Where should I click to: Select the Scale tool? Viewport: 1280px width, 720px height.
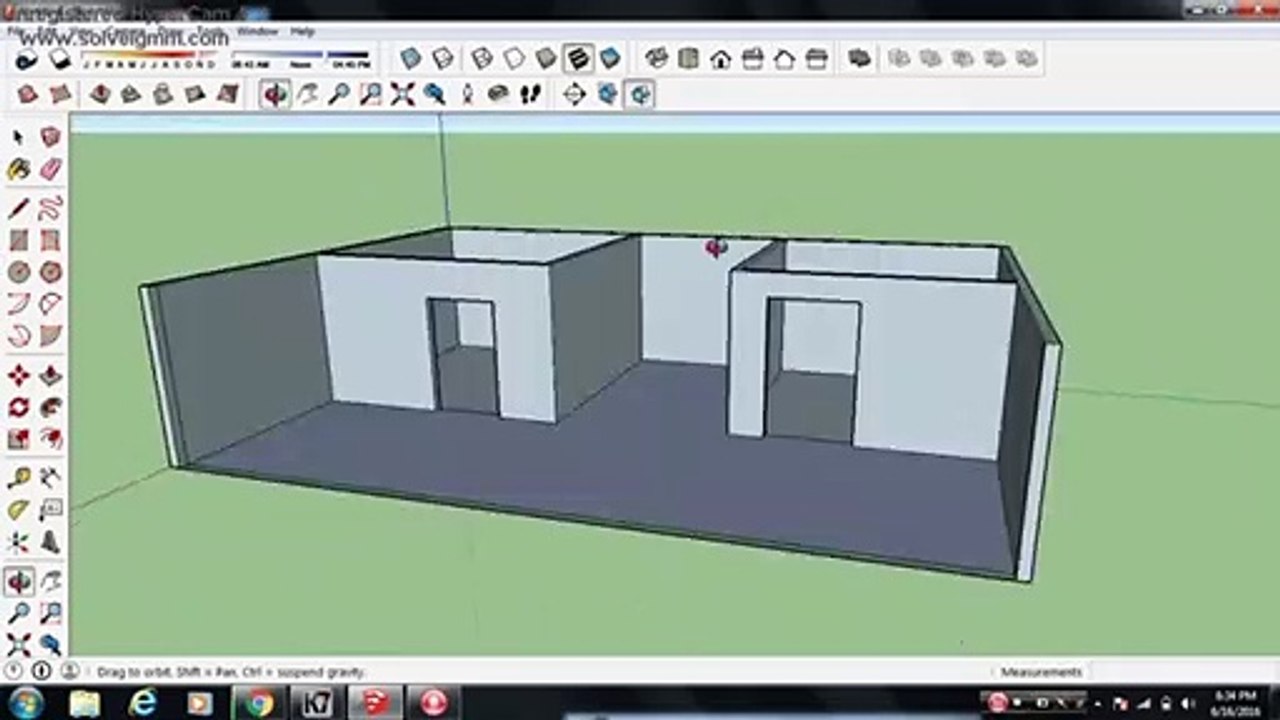click(x=19, y=439)
